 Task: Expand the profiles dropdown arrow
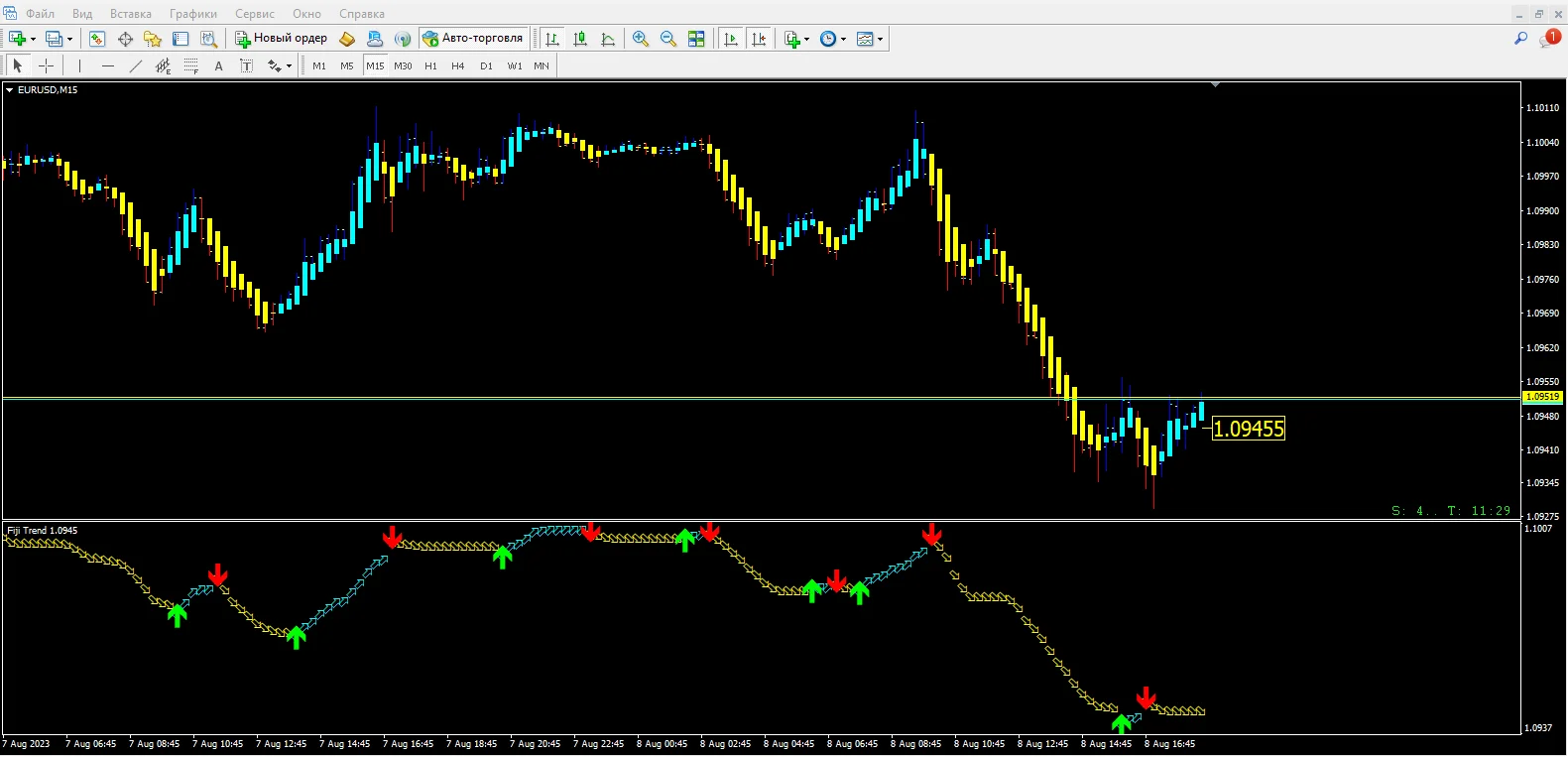(69, 40)
